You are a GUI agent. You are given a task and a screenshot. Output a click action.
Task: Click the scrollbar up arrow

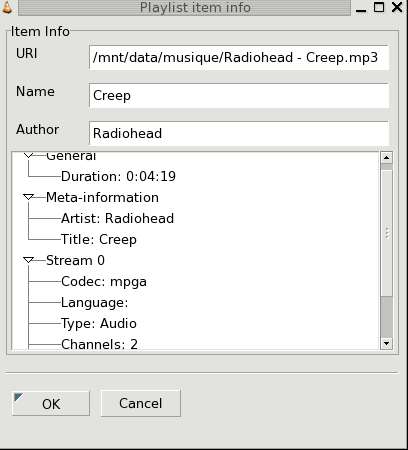pos(386,157)
